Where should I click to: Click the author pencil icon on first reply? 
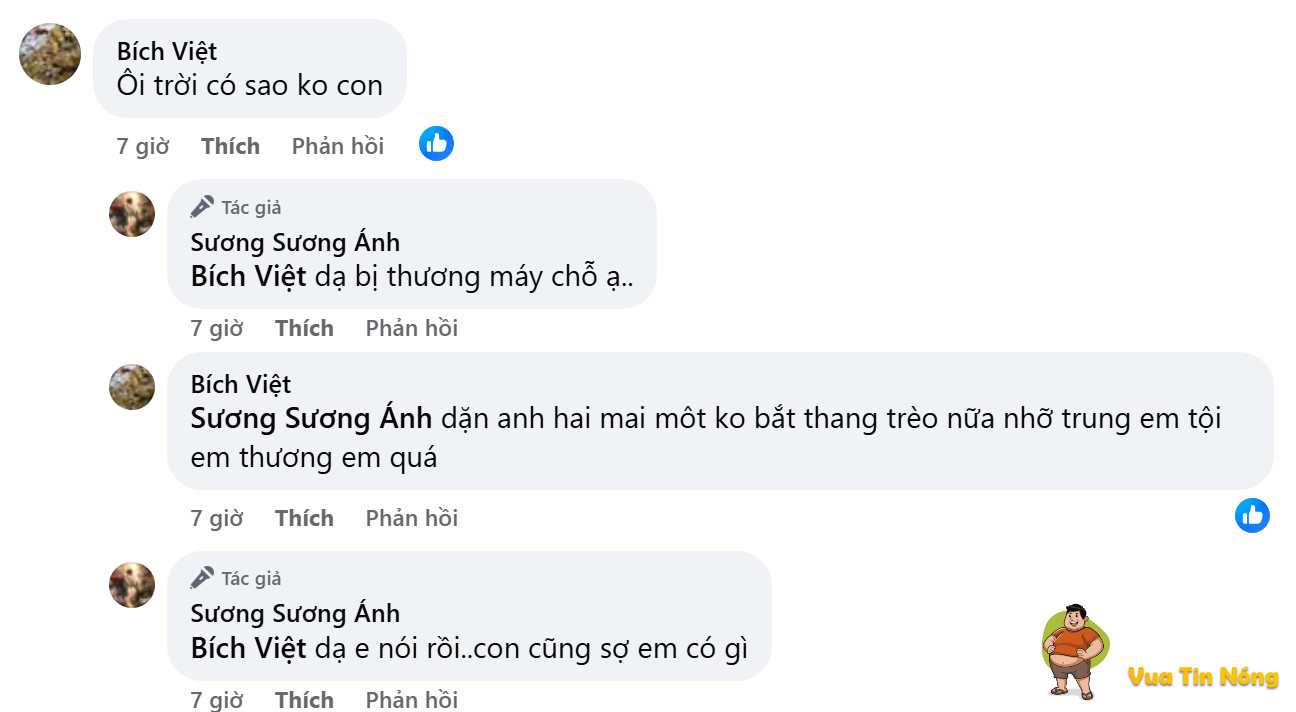point(202,207)
